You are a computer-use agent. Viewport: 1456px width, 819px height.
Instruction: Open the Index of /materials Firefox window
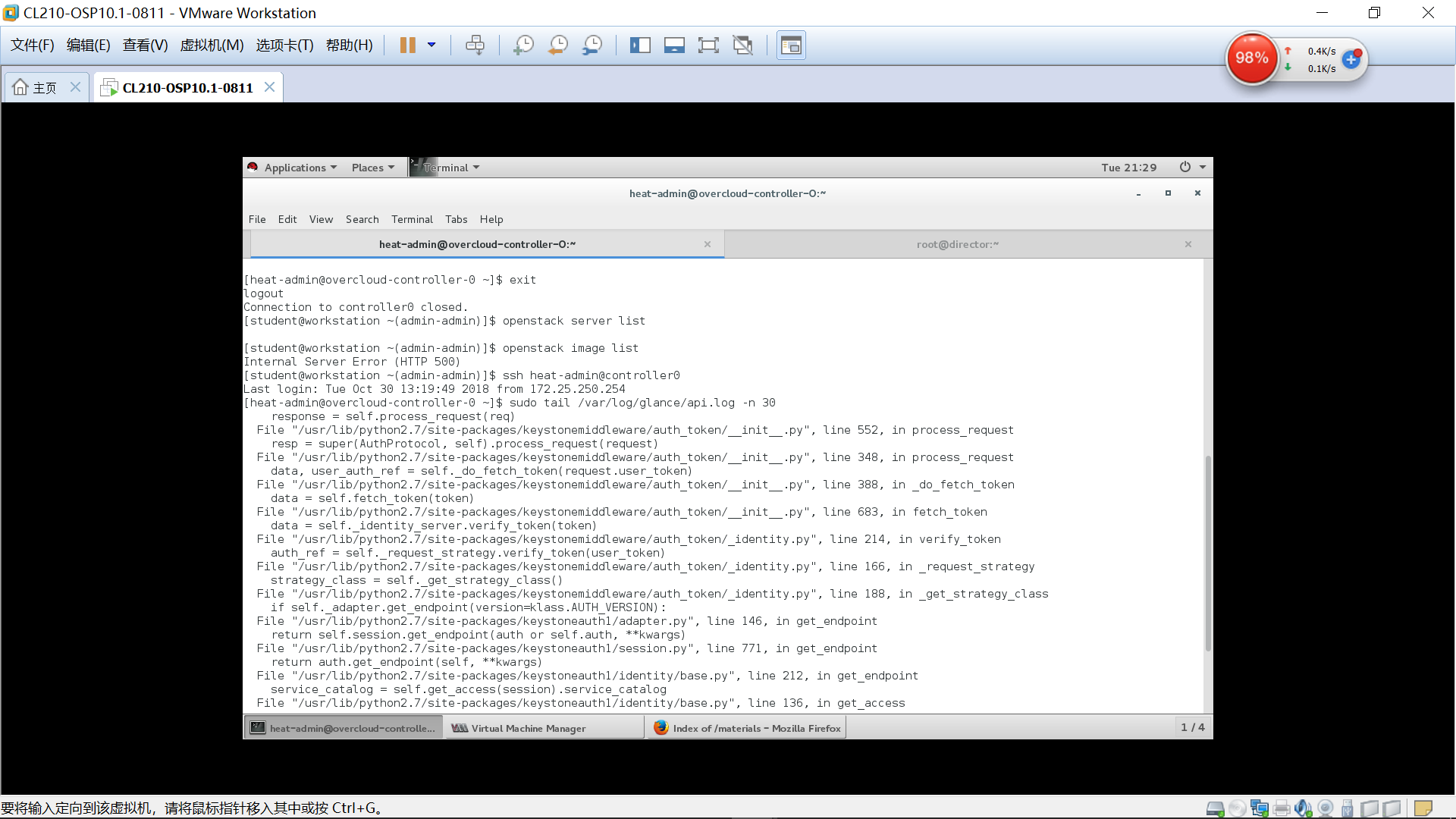click(747, 727)
